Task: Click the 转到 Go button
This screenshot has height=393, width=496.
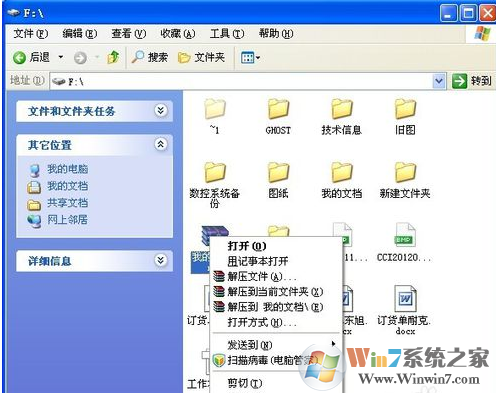Action: [471, 81]
